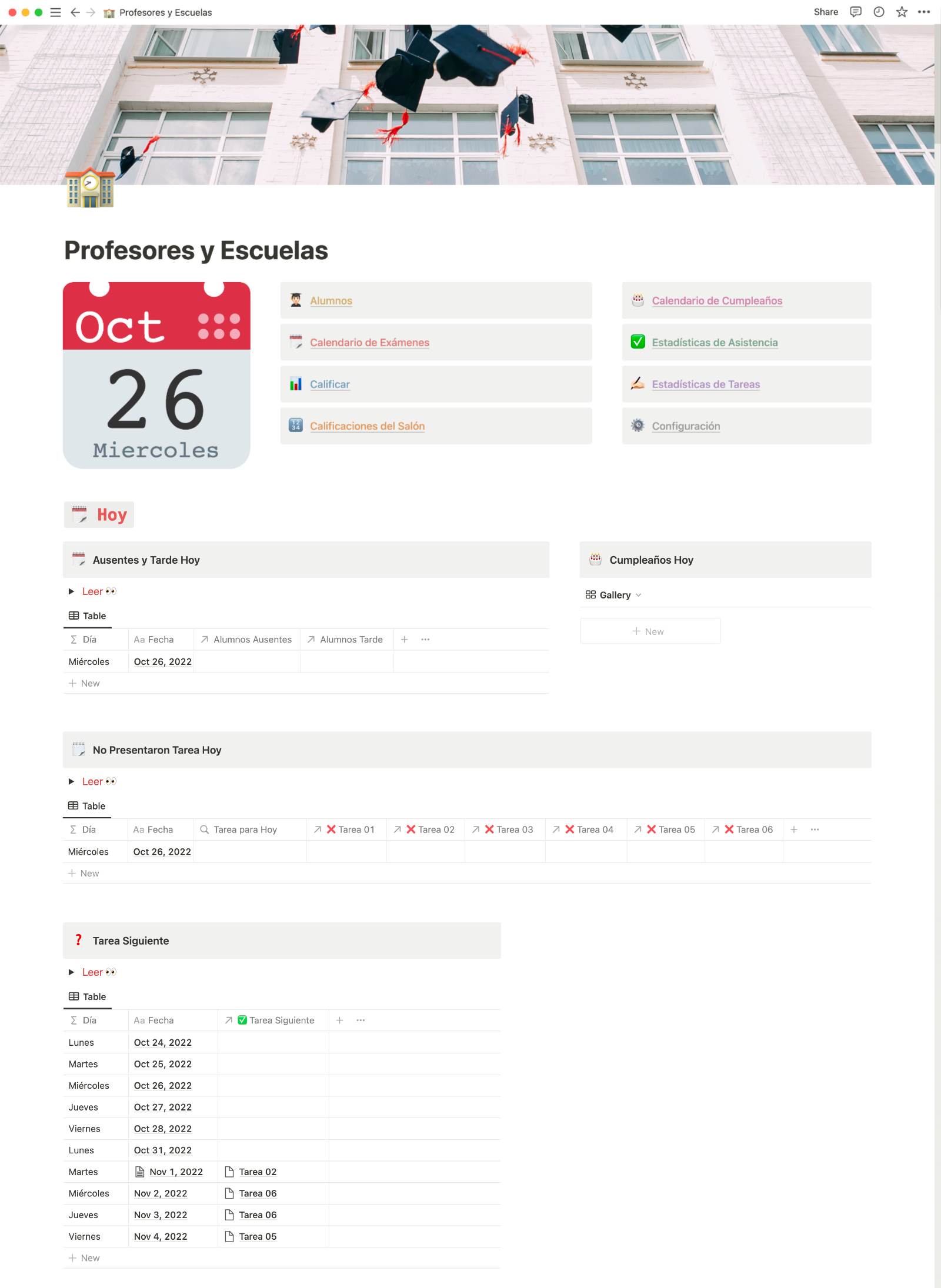Click the student emoji next to Alumnos
The width and height of the screenshot is (941, 1288).
(x=296, y=300)
